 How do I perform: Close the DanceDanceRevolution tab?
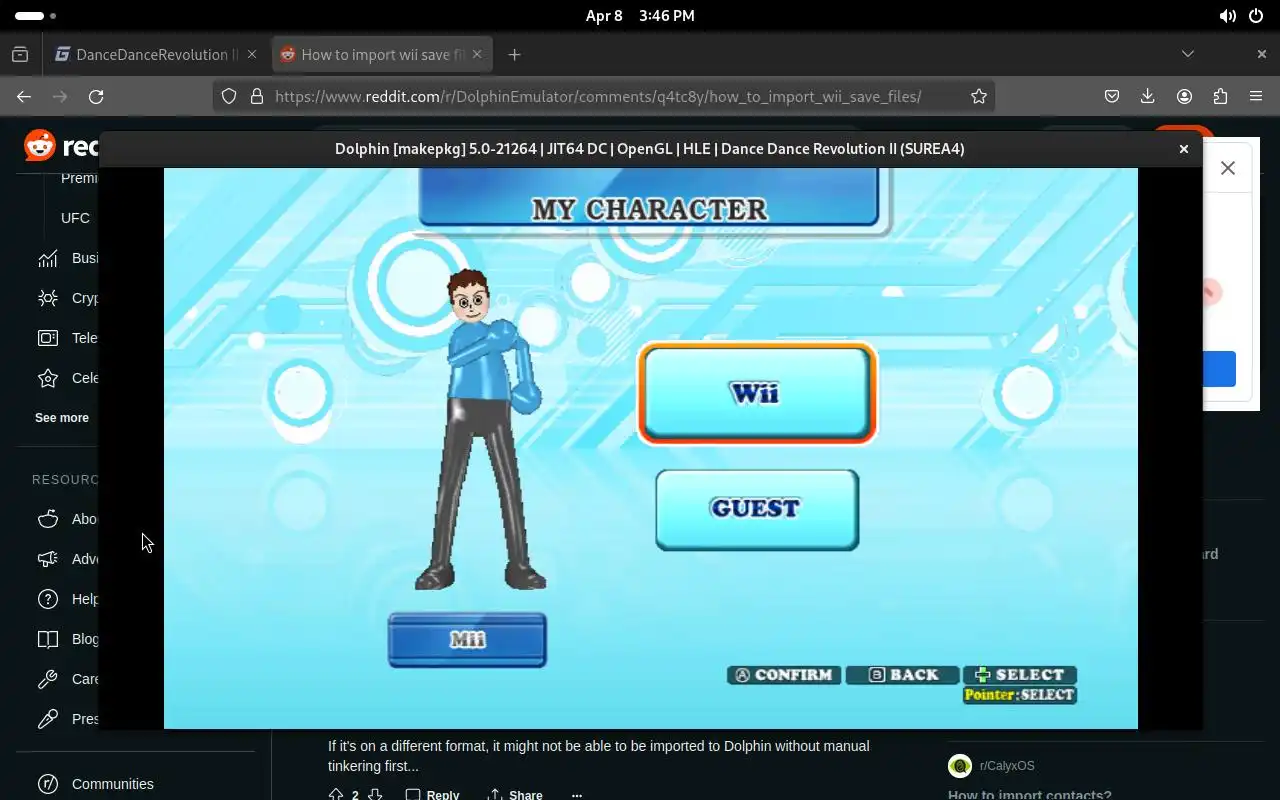252,55
